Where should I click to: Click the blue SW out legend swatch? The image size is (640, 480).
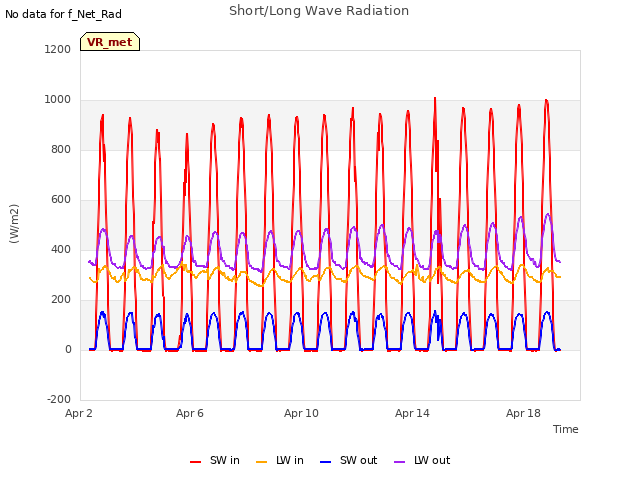coord(325,462)
